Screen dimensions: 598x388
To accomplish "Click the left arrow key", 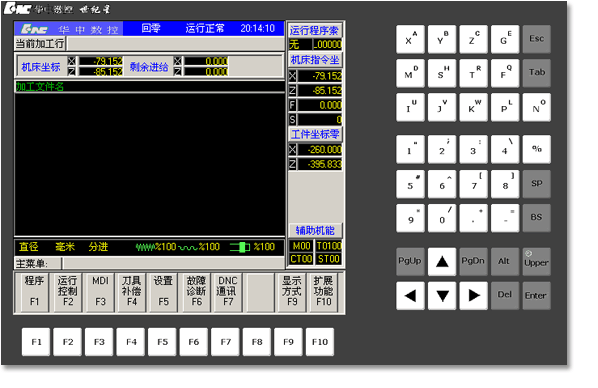I will [x=410, y=295].
